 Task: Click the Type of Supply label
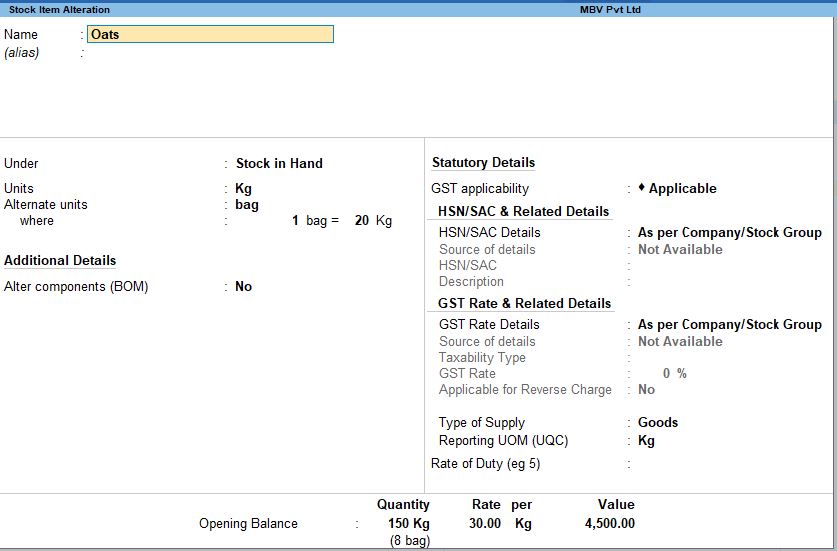click(481, 422)
